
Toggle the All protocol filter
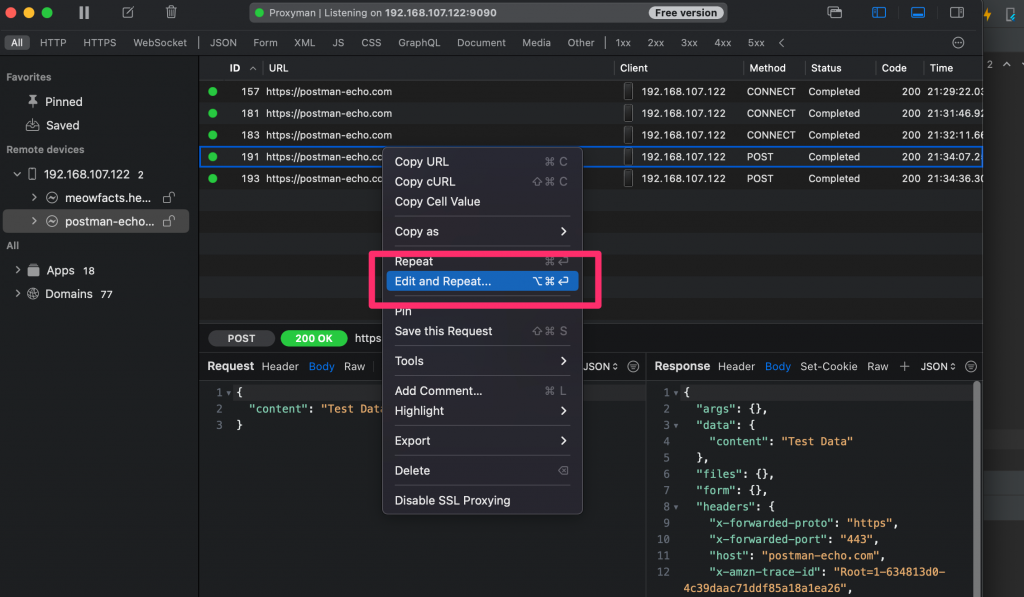pos(17,43)
